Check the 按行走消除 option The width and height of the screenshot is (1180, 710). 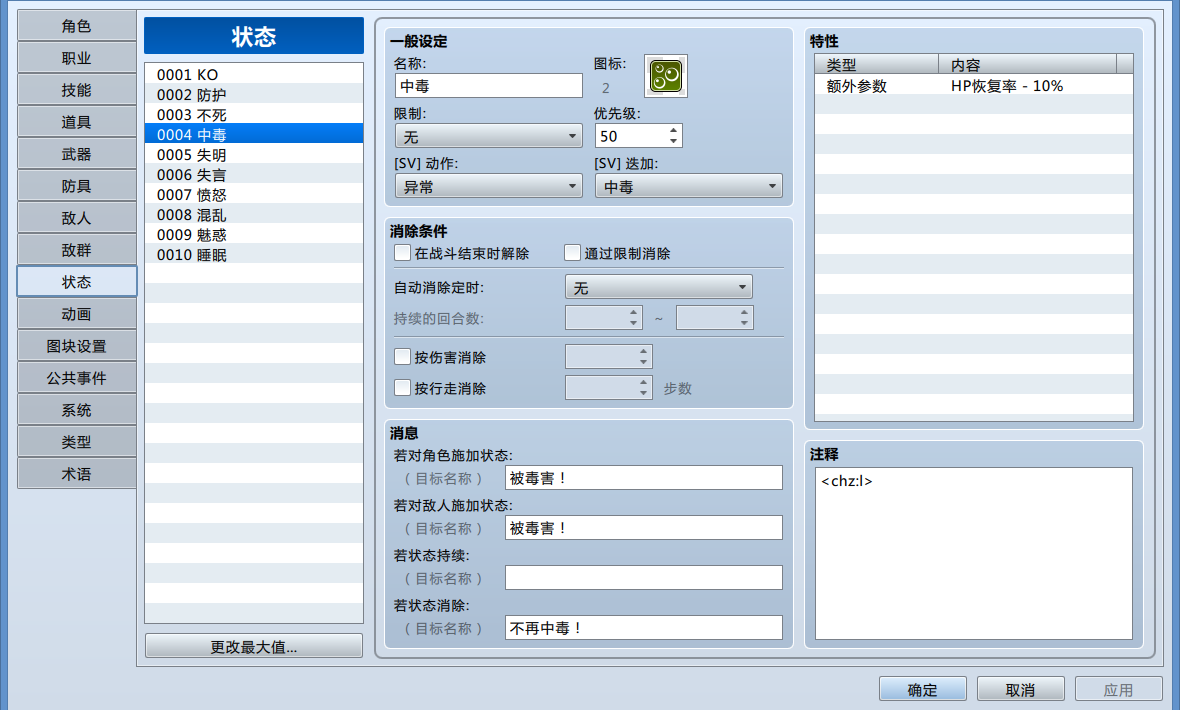pos(403,388)
